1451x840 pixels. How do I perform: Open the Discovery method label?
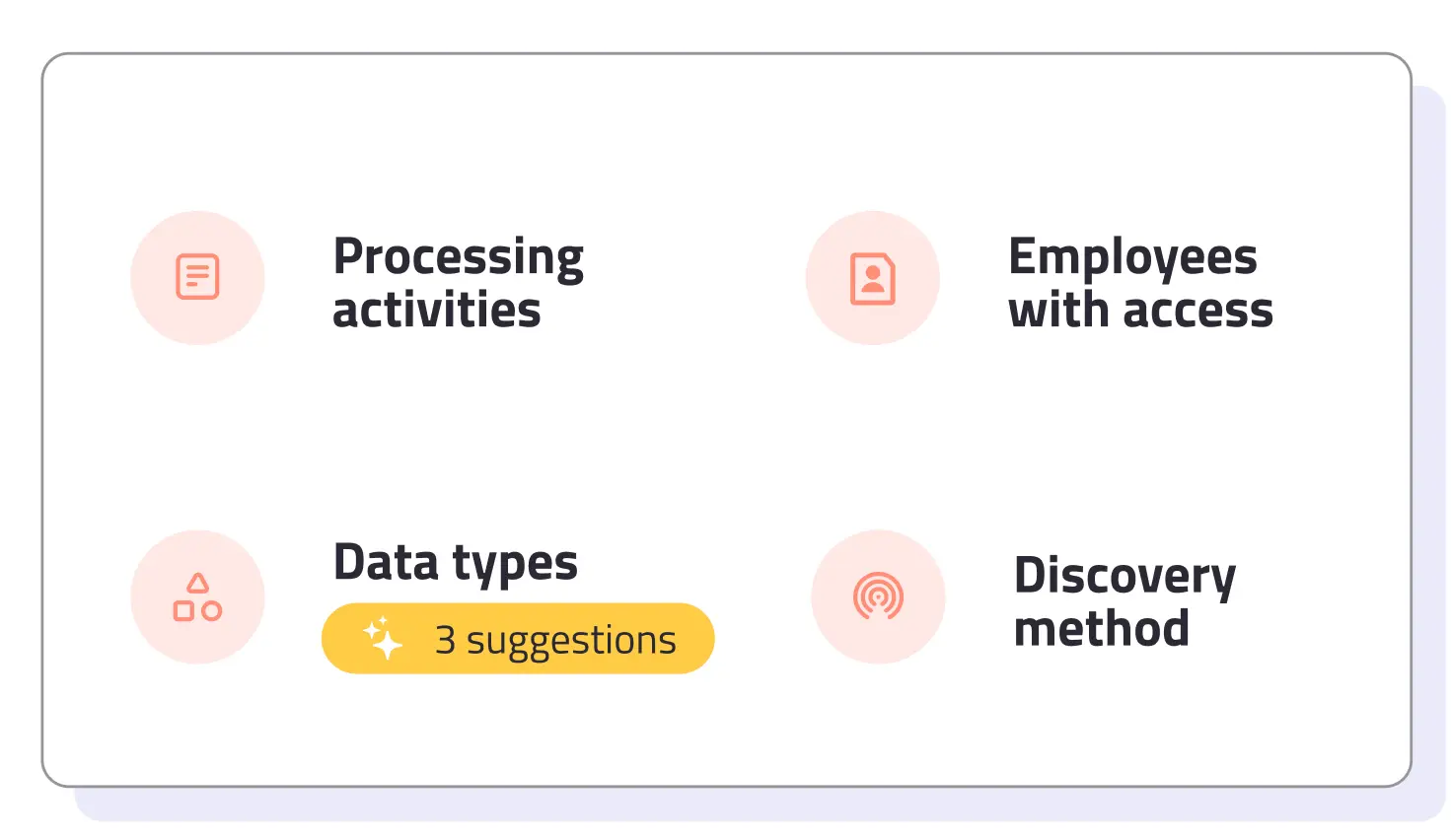tap(1125, 601)
